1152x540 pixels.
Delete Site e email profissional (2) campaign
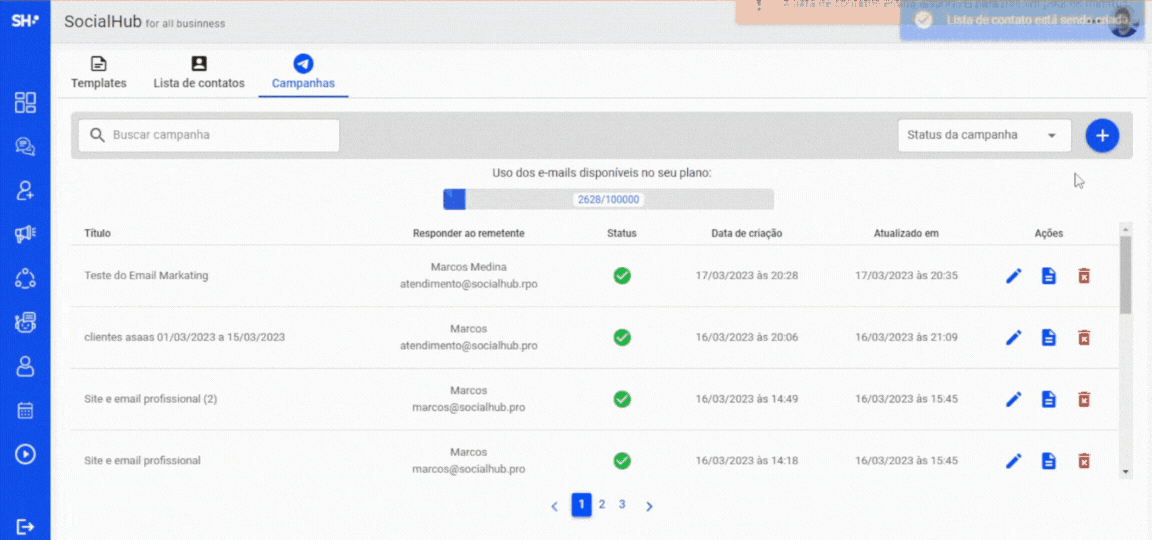[1084, 399]
